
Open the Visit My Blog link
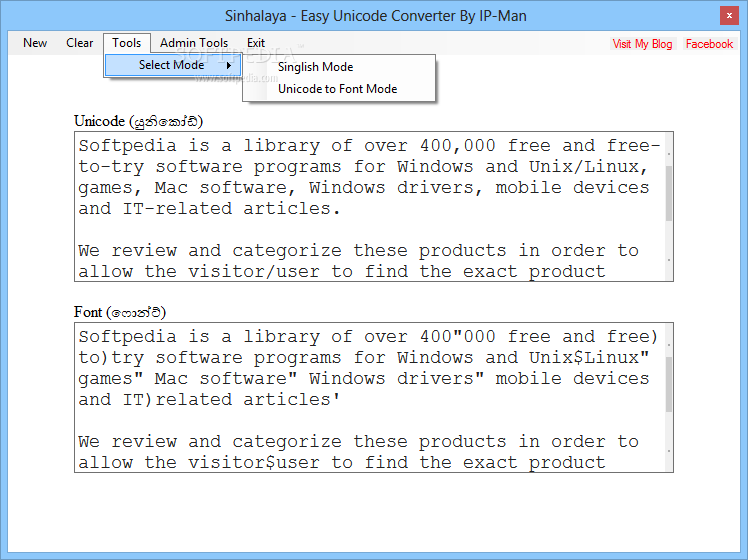click(642, 44)
